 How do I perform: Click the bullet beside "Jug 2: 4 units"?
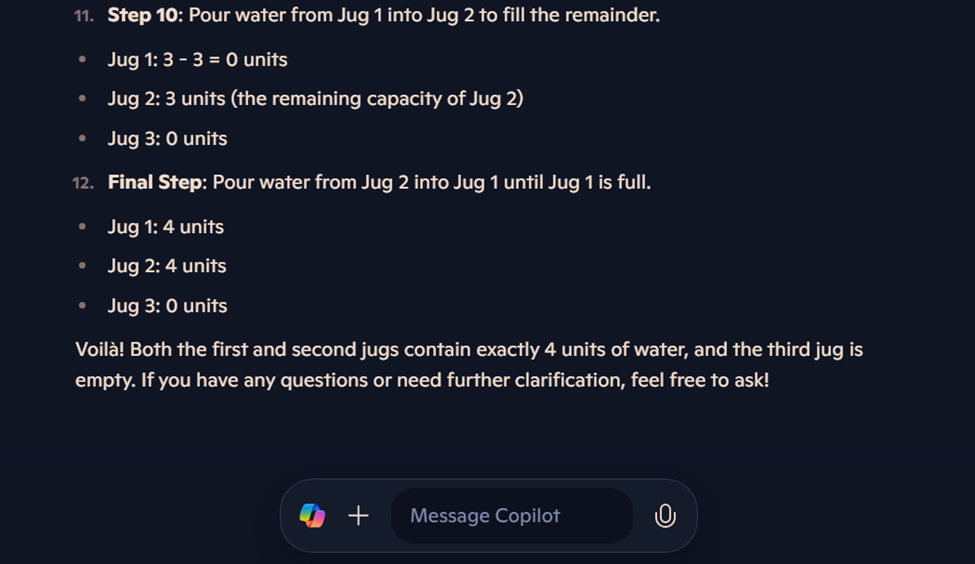tap(82, 266)
